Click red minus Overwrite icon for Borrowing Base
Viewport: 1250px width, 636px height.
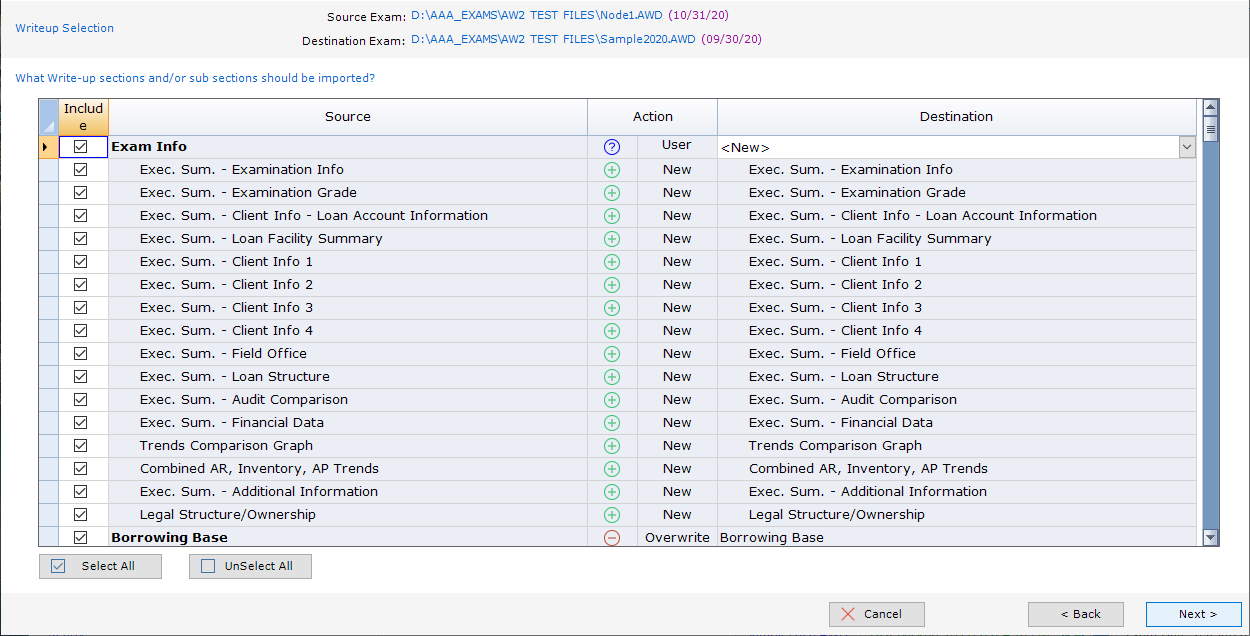[x=612, y=538]
